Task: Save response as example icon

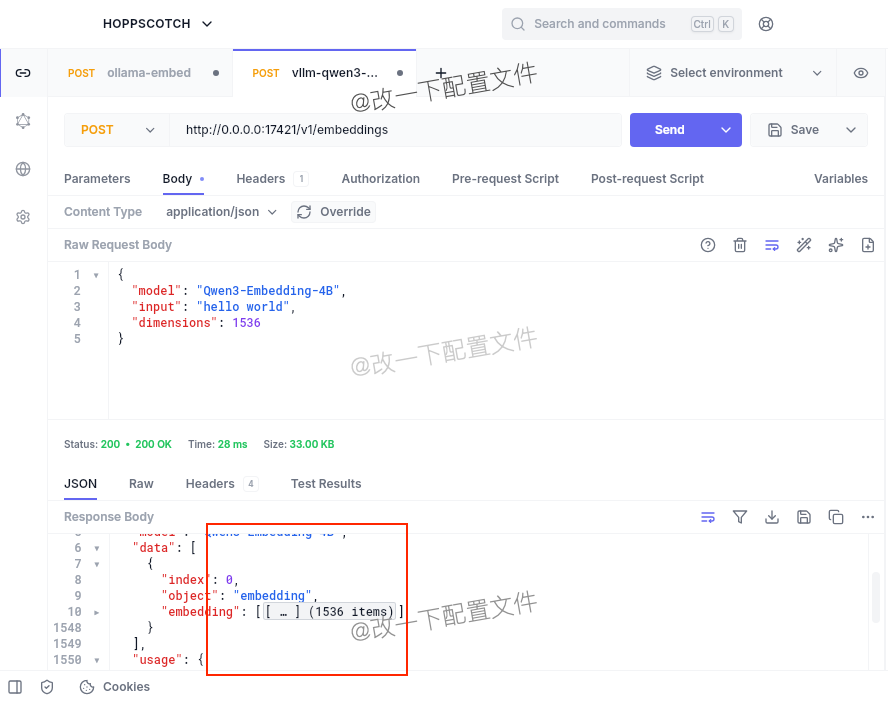Action: pyautogui.click(x=804, y=517)
